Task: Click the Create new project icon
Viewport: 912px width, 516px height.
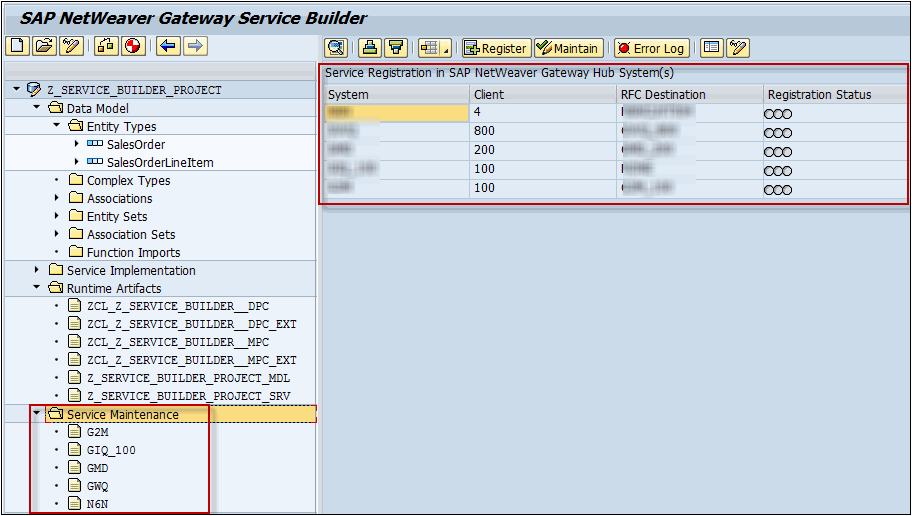Action: click(17, 46)
